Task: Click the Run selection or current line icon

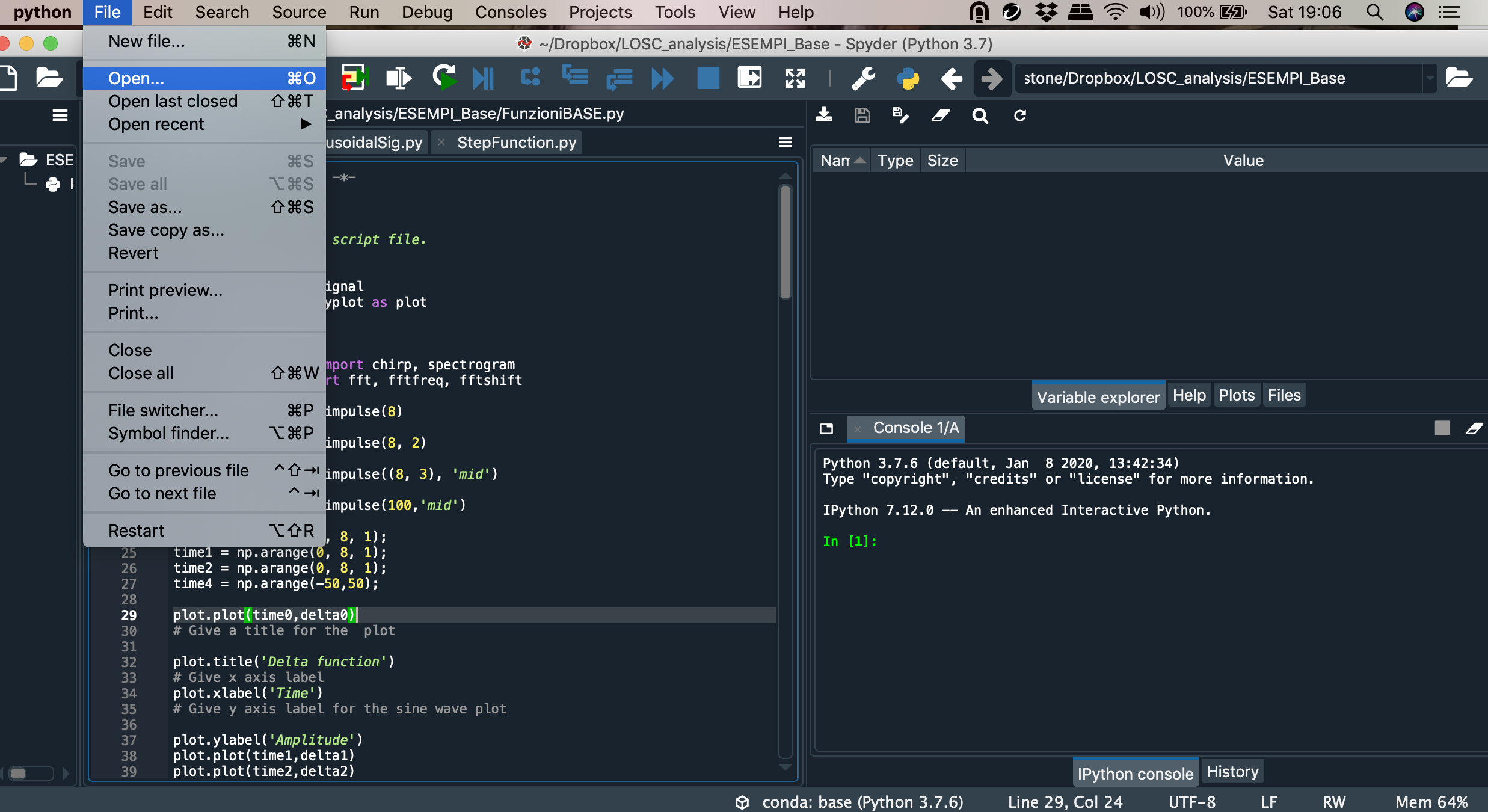Action: (398, 78)
